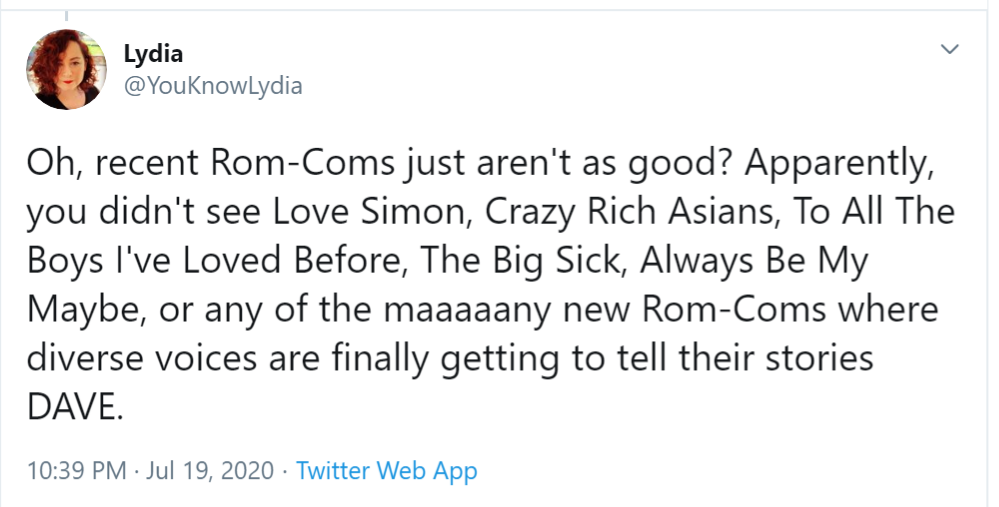This screenshot has width=999, height=507.
Task: Open the Twitter Web App source link
Action: click(387, 471)
